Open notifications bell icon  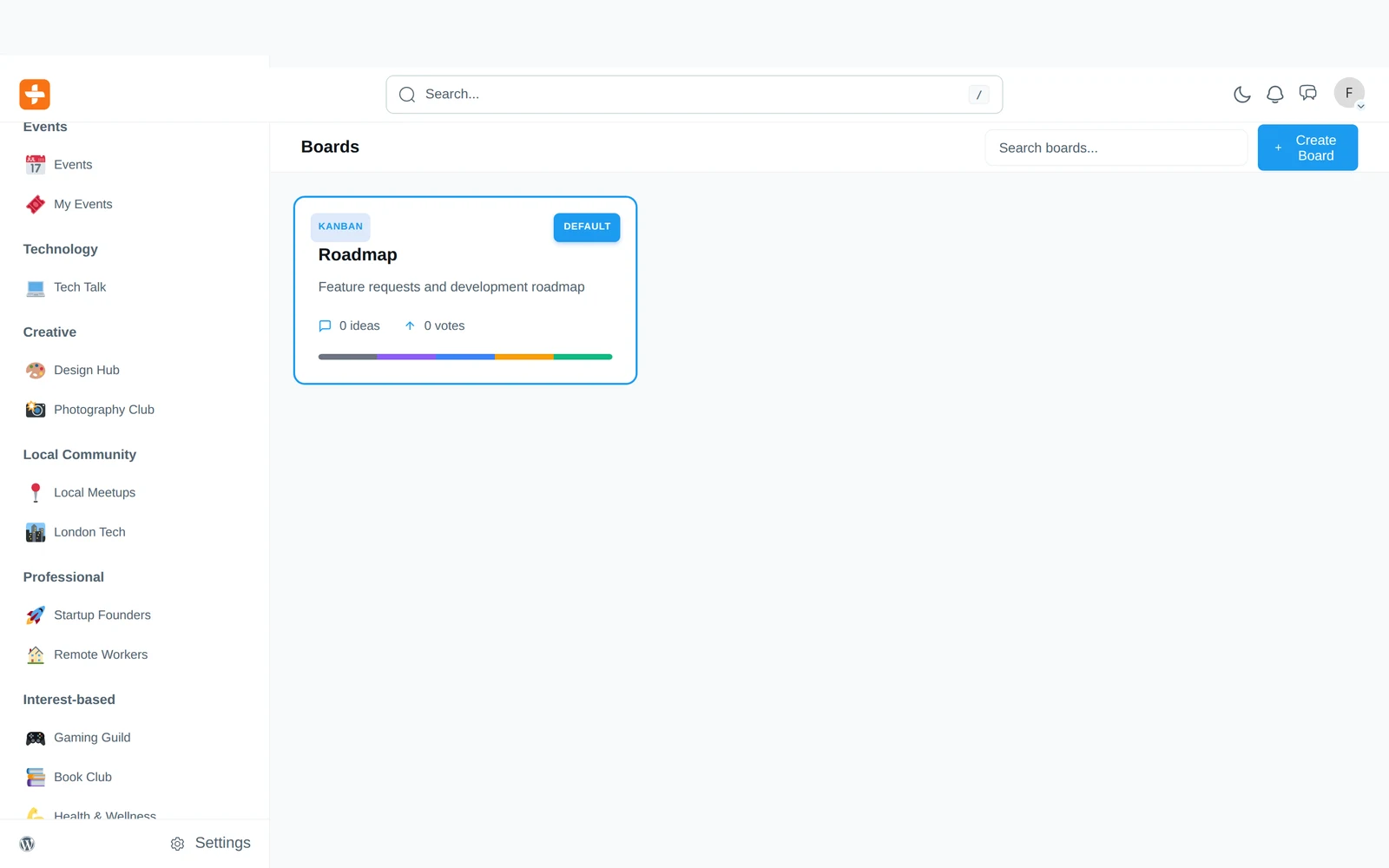click(x=1274, y=94)
